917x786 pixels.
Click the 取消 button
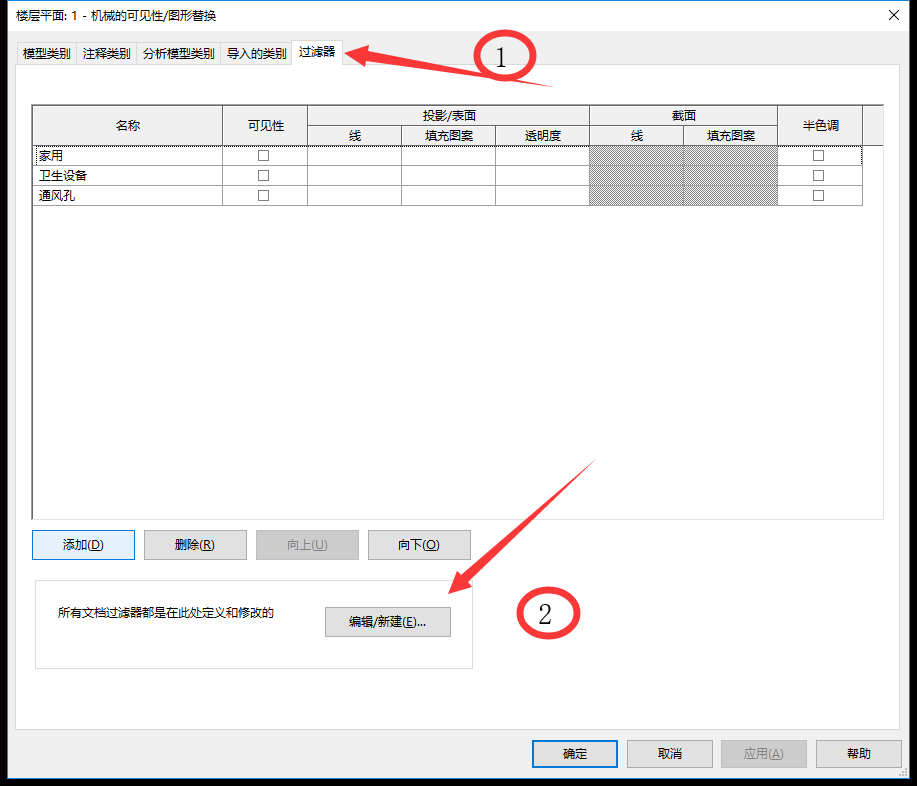pyautogui.click(x=670, y=754)
